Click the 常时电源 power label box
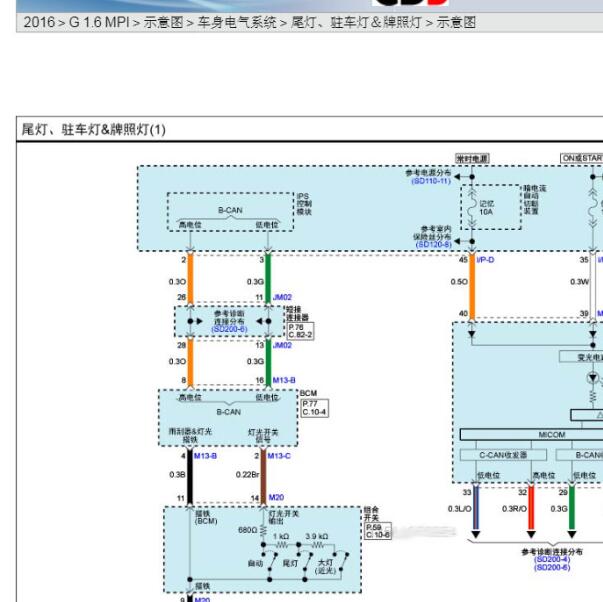 (472, 158)
